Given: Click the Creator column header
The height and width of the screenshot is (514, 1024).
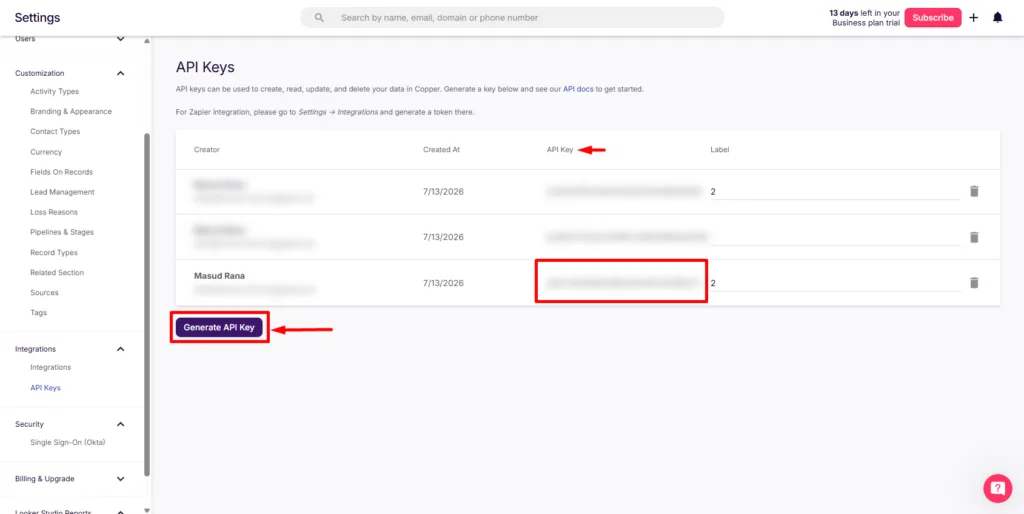Looking at the screenshot, I should click(206, 150).
